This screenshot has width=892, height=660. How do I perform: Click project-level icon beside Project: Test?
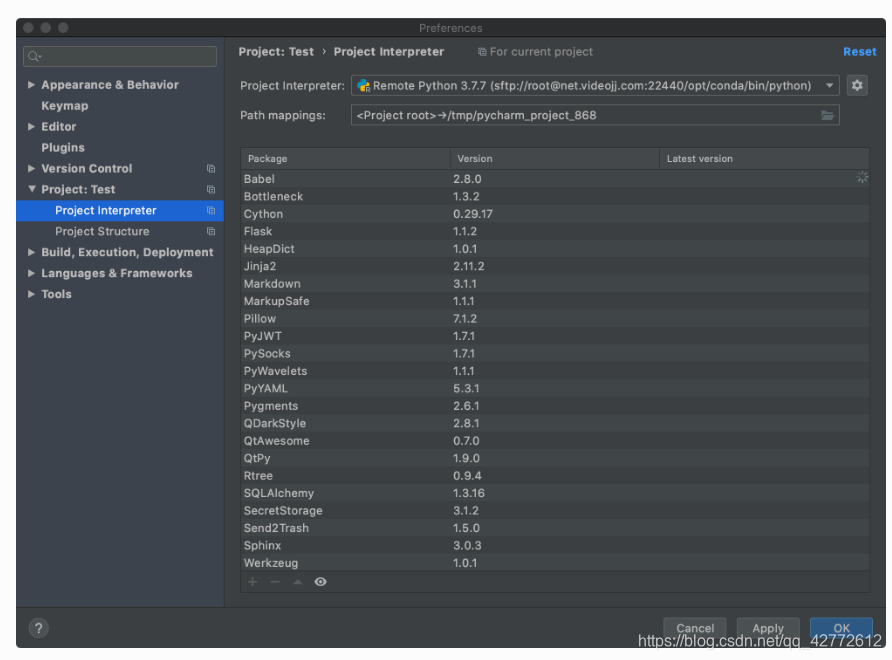click(211, 189)
